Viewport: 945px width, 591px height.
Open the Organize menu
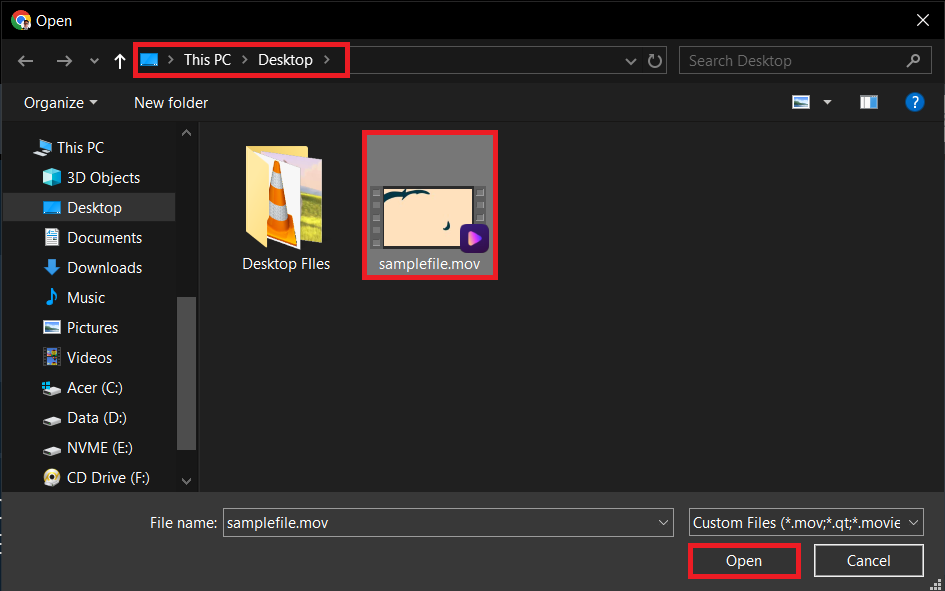(57, 102)
